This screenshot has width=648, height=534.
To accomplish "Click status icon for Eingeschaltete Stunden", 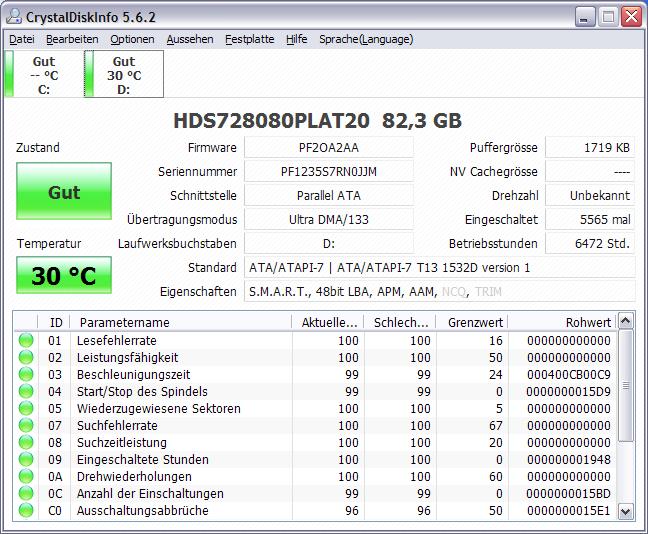I will coord(26,459).
